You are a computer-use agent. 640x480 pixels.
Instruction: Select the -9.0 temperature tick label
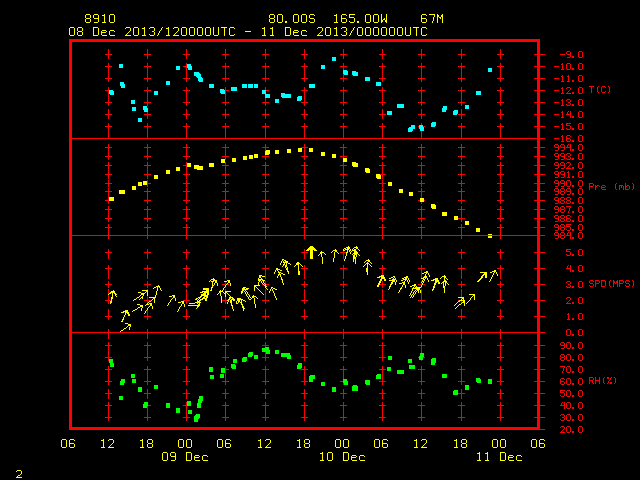click(x=571, y=54)
